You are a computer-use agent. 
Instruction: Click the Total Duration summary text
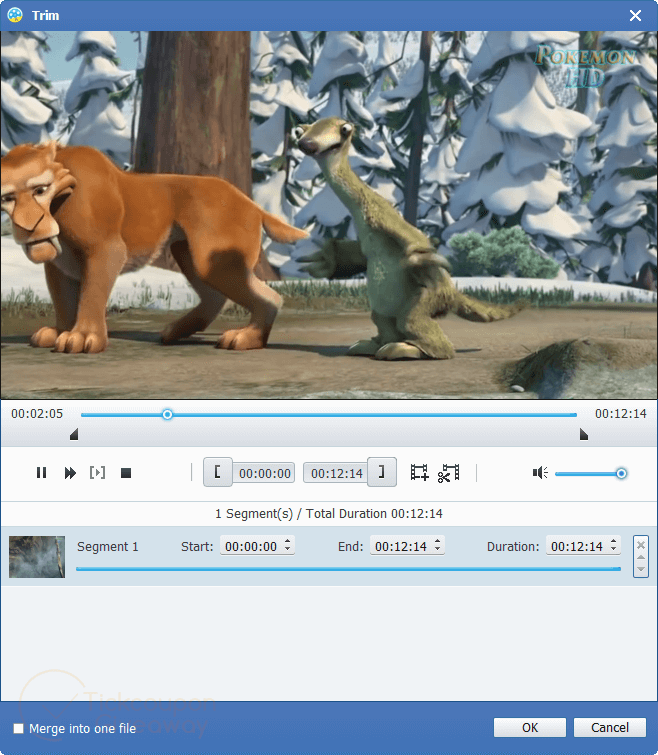coord(329,514)
